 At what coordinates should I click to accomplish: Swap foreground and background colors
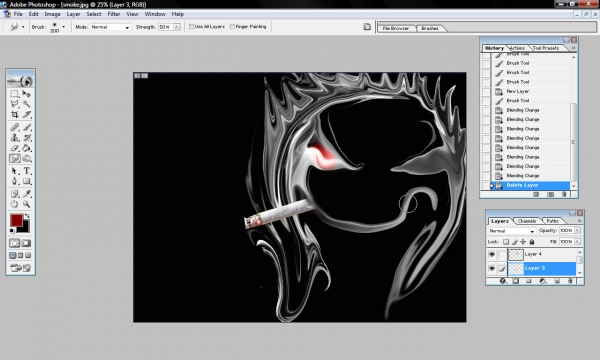click(x=27, y=216)
